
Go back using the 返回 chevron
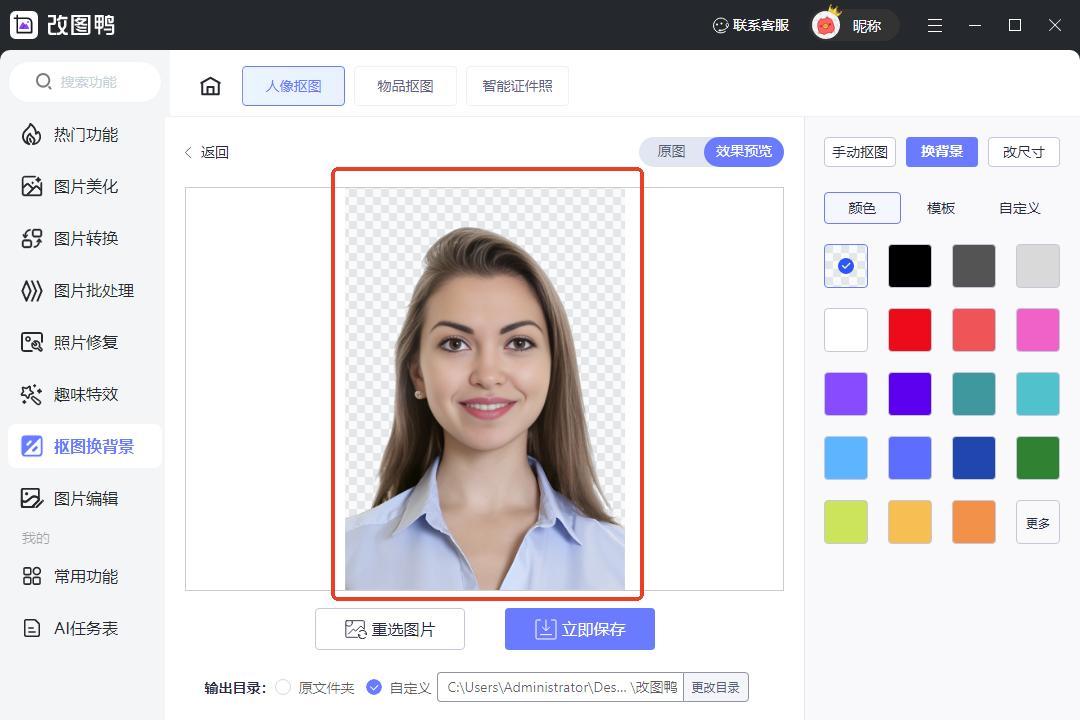[189, 152]
